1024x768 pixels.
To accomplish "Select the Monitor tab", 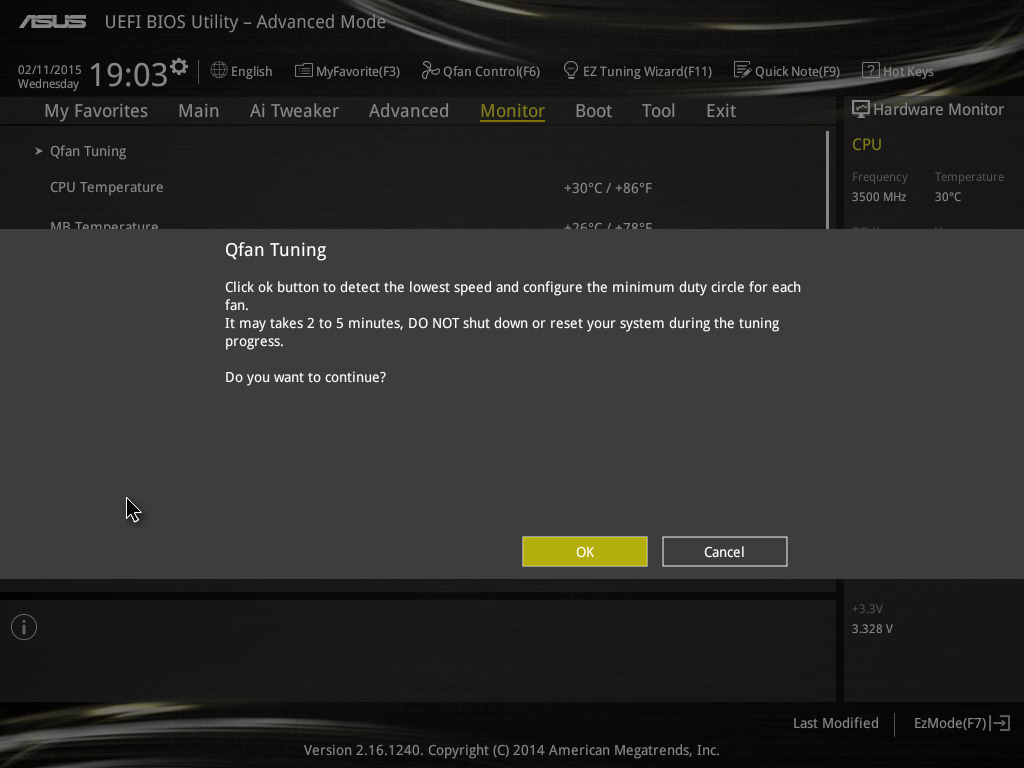I will point(513,111).
